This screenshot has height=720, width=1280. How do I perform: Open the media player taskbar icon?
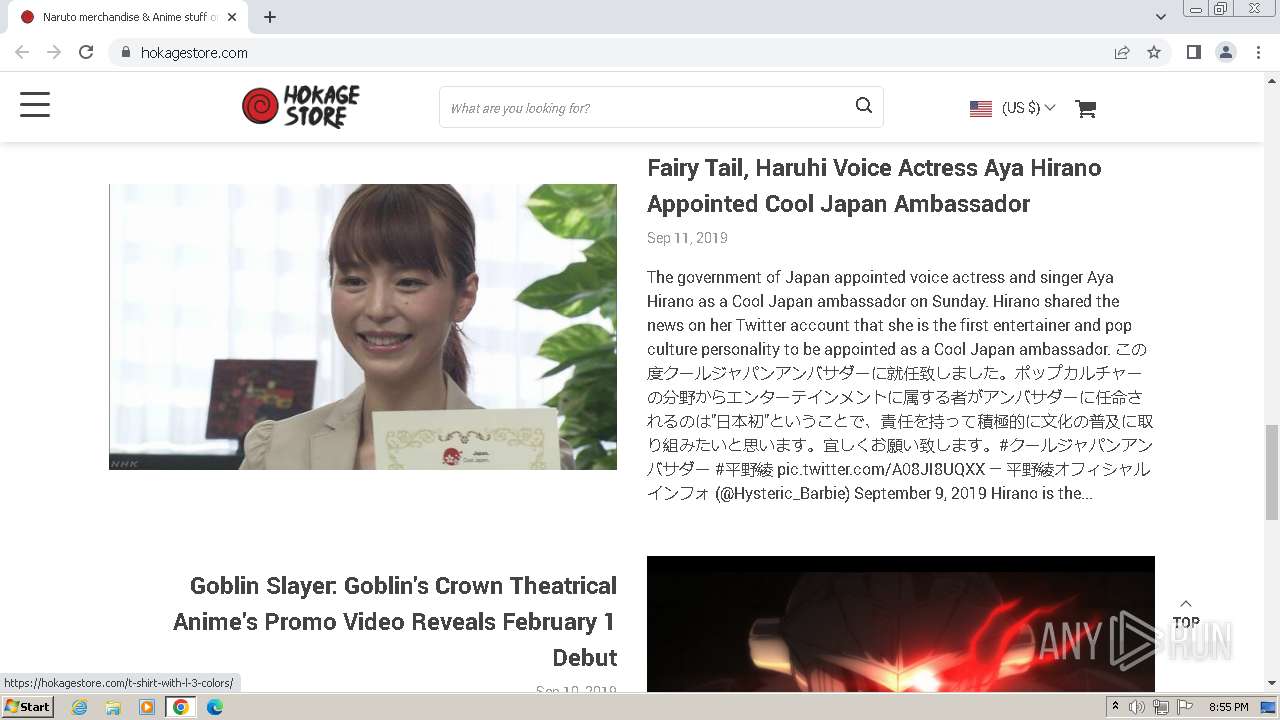(147, 707)
